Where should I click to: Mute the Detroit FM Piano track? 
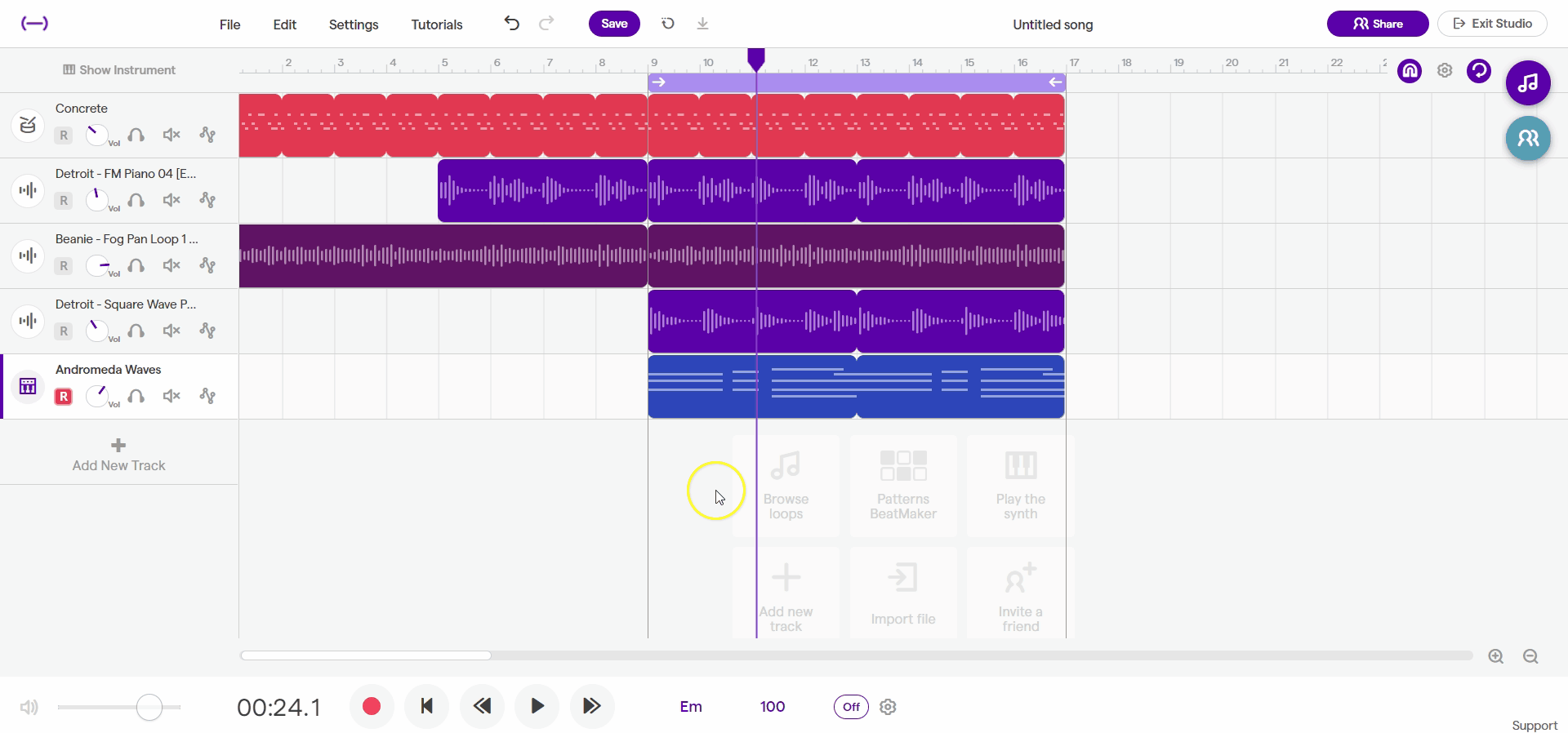click(171, 200)
